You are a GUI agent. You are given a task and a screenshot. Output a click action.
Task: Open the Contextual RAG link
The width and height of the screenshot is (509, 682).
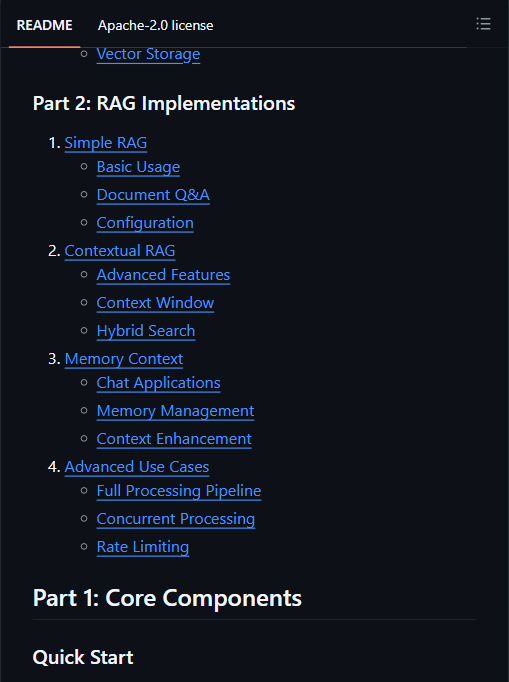click(120, 251)
